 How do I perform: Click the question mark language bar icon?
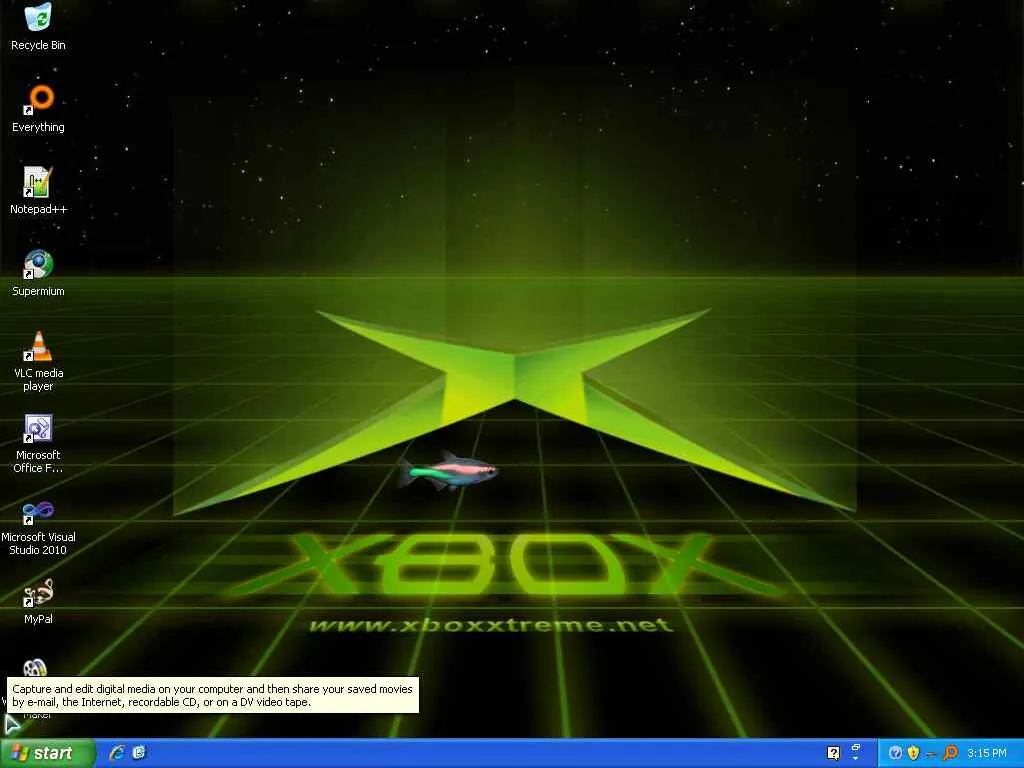coord(833,753)
